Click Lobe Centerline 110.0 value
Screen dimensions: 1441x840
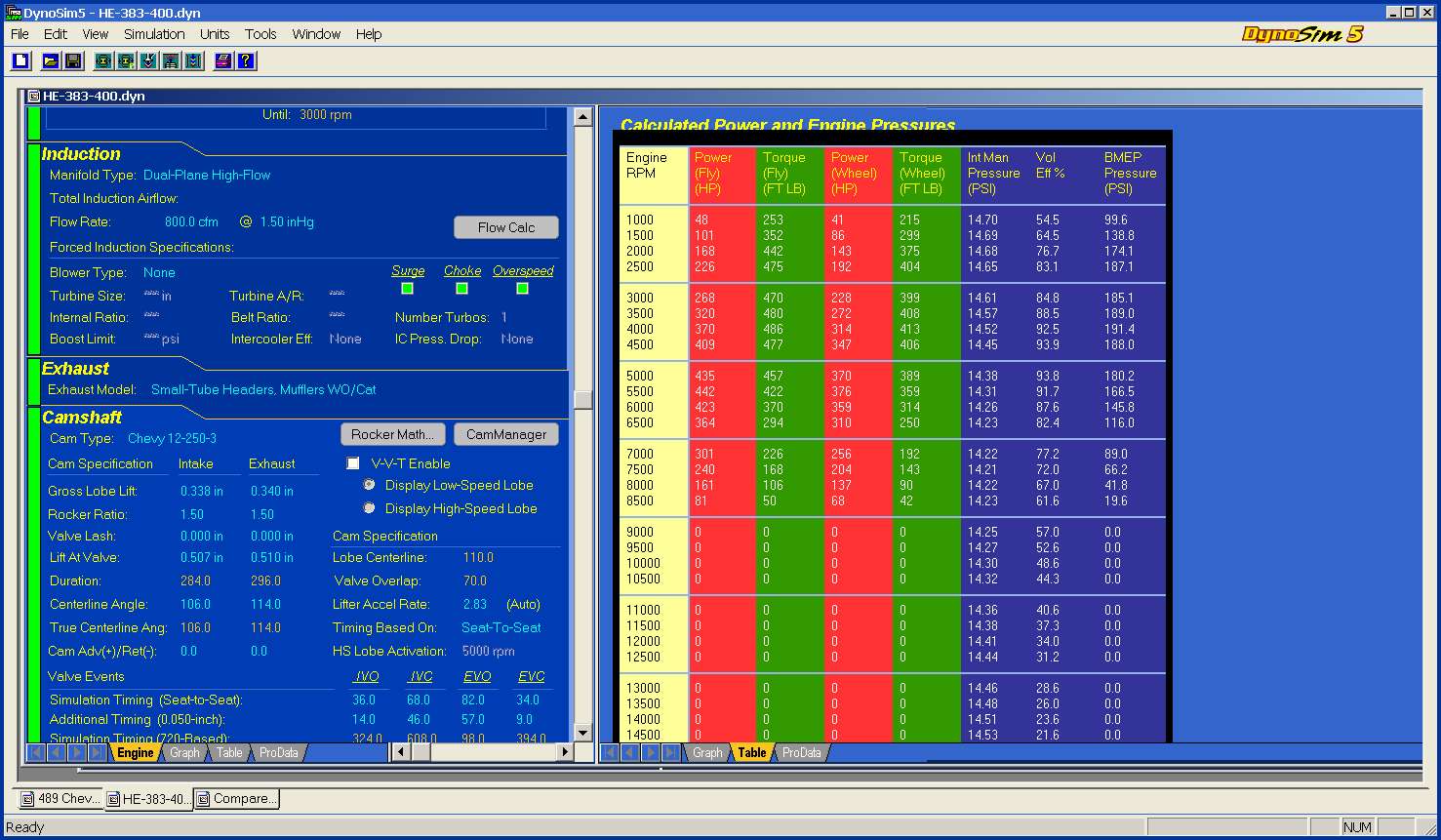click(478, 557)
